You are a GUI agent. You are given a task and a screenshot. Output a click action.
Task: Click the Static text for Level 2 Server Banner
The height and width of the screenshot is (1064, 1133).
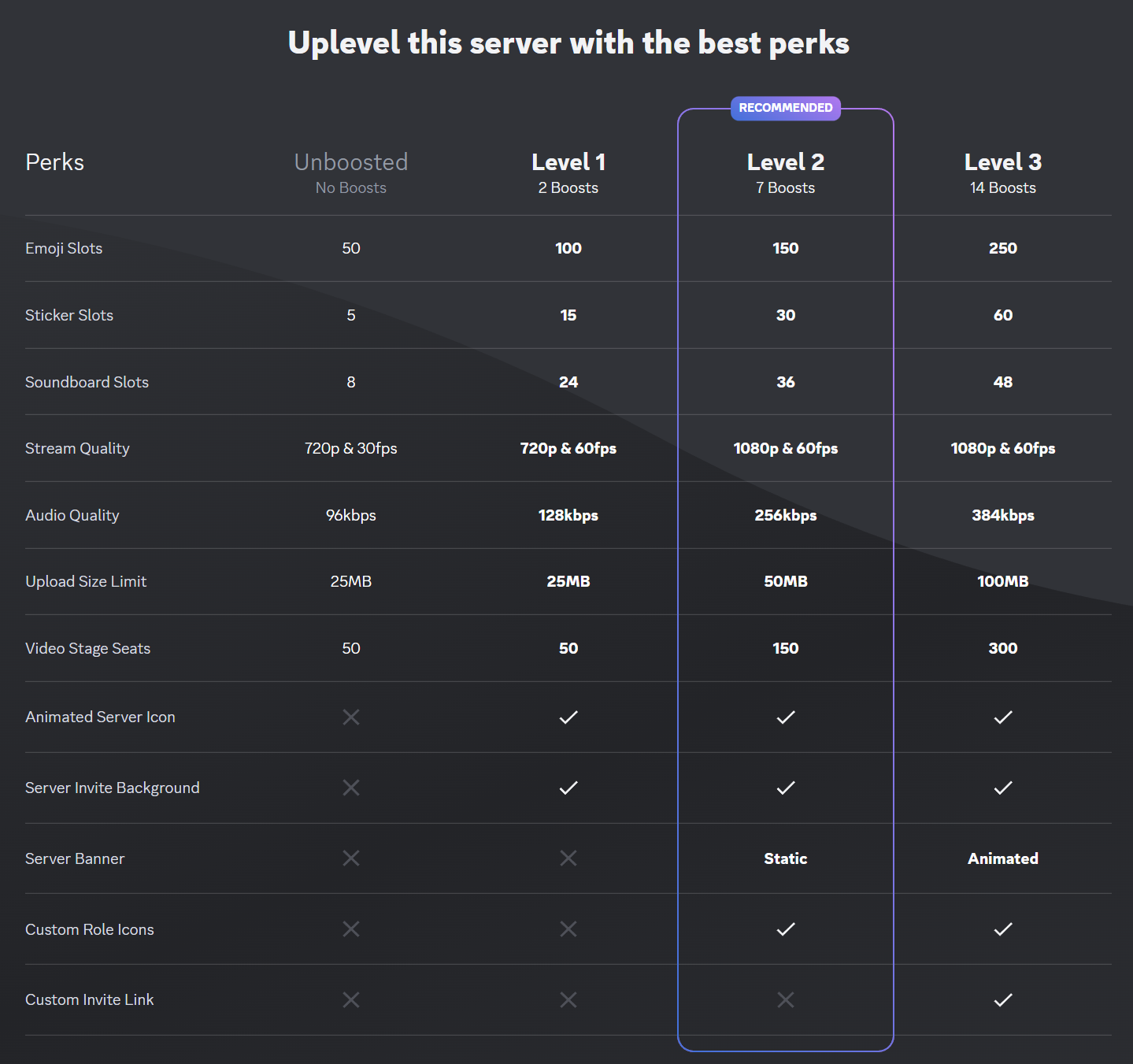click(785, 858)
